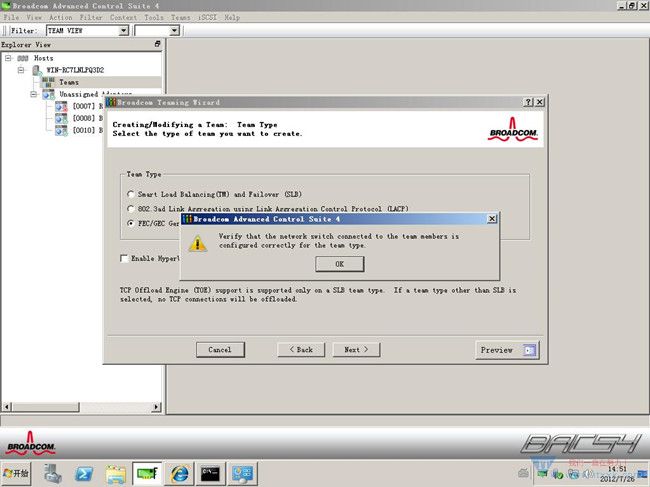The image size is (650, 487).
Task: Open the Action menu
Action: (x=61, y=17)
